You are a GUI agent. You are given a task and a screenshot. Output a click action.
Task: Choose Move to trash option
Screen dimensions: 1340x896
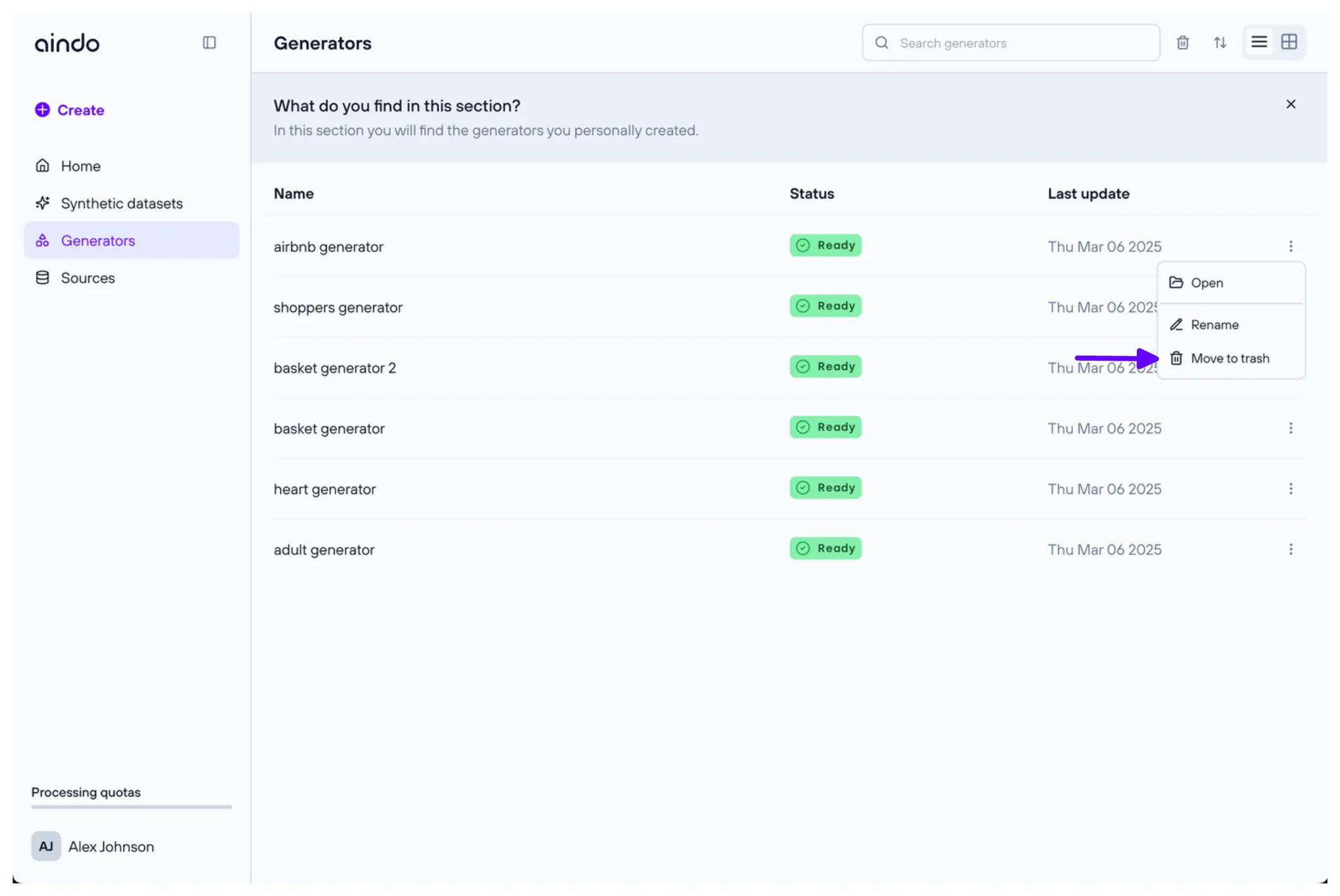click(x=1229, y=358)
